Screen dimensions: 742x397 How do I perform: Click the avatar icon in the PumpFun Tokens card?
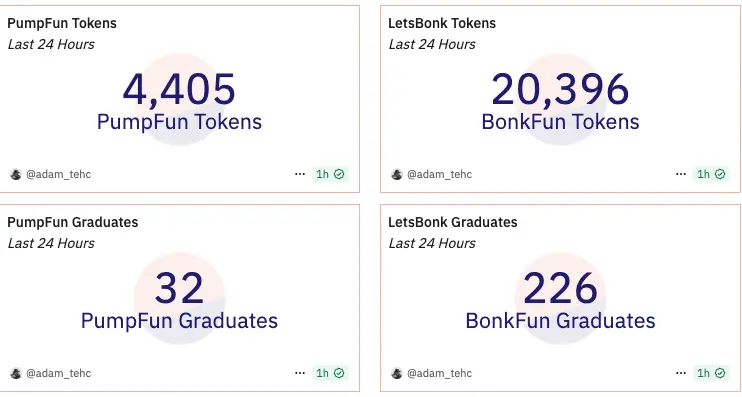point(16,174)
